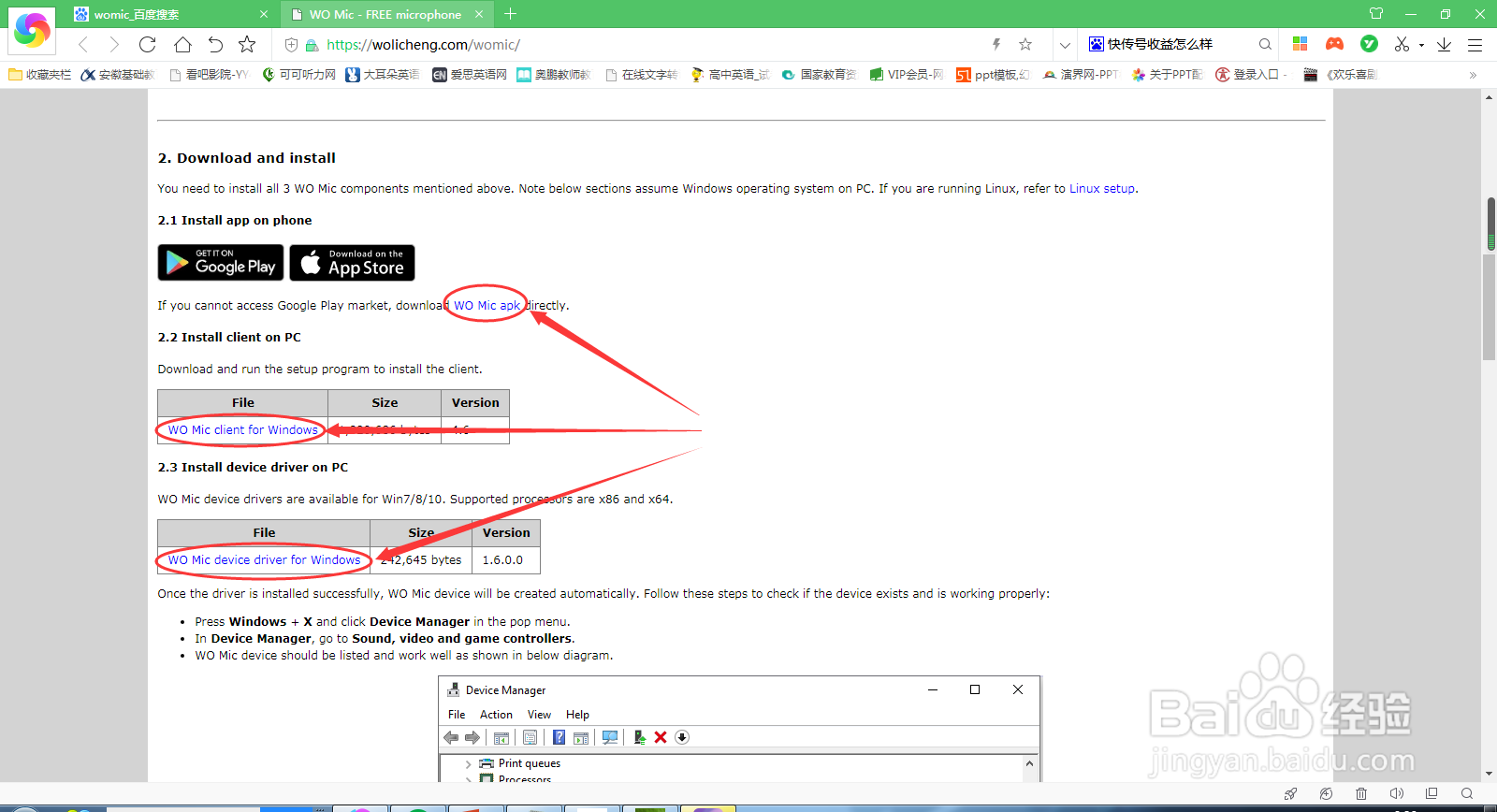Open the browser home page icon
Image resolution: width=1497 pixels, height=812 pixels.
click(182, 44)
